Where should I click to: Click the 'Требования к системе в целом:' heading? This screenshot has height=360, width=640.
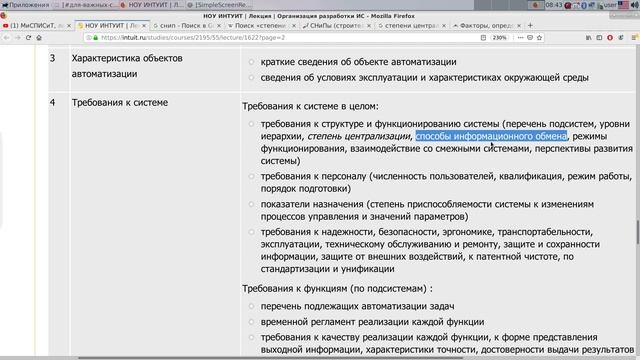pos(310,106)
